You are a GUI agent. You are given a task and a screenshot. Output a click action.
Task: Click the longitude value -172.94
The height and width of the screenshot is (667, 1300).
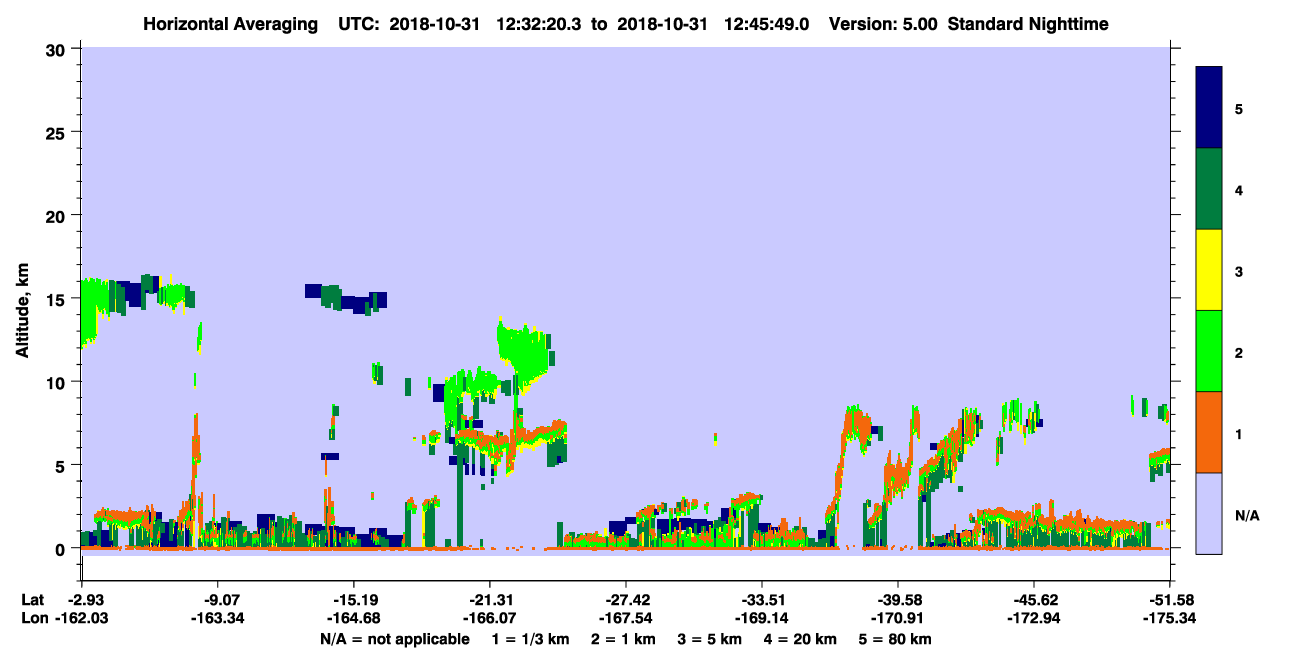click(x=1033, y=619)
